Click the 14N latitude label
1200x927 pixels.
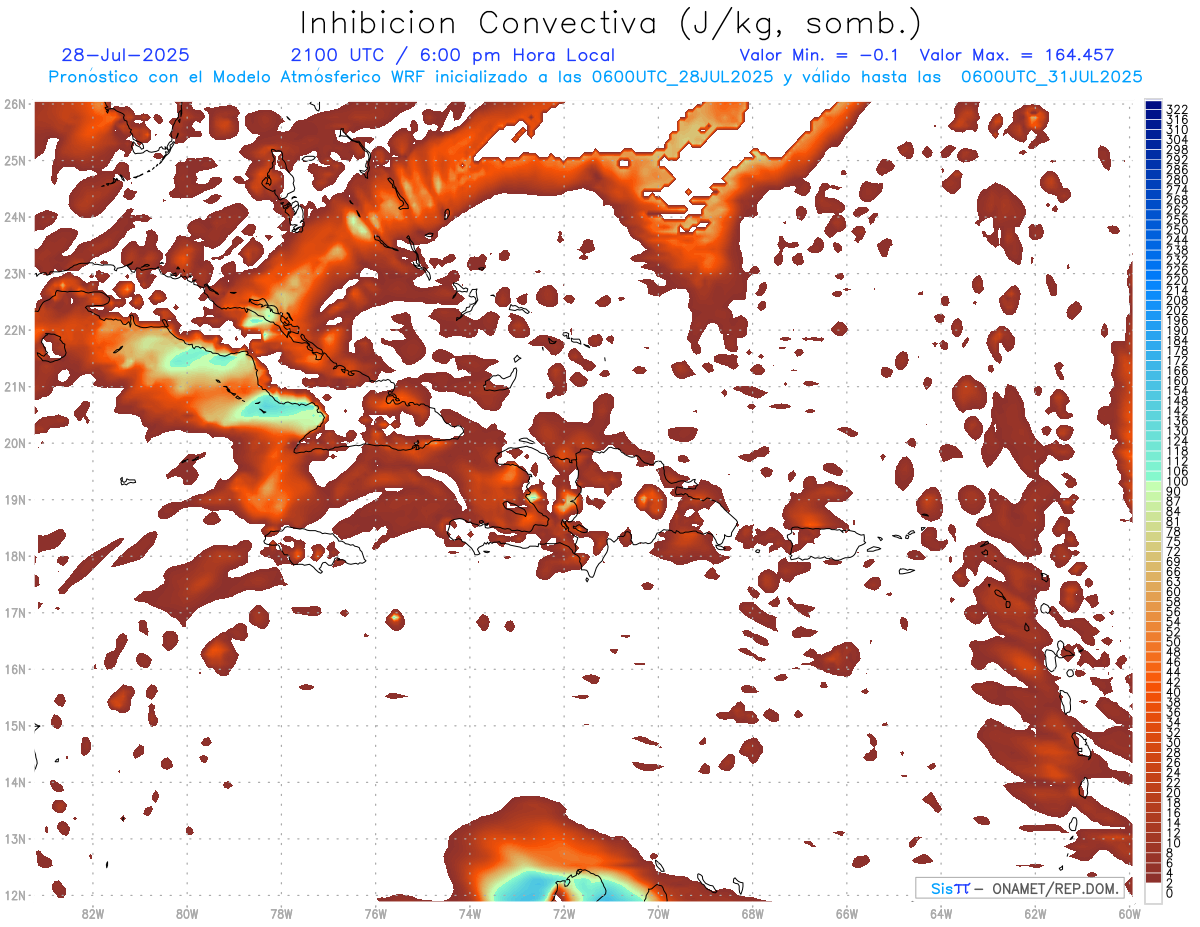click(x=15, y=782)
